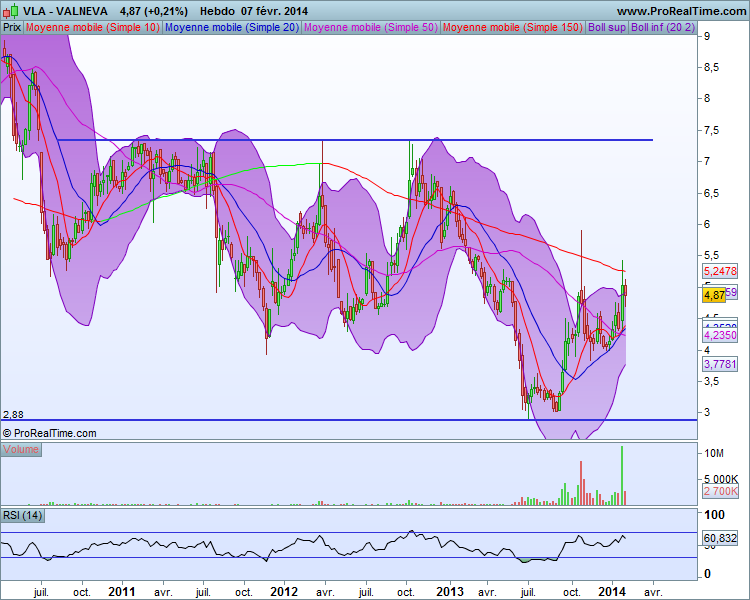The image size is (750, 600).
Task: Click the Volume panel label
Action: [21, 449]
